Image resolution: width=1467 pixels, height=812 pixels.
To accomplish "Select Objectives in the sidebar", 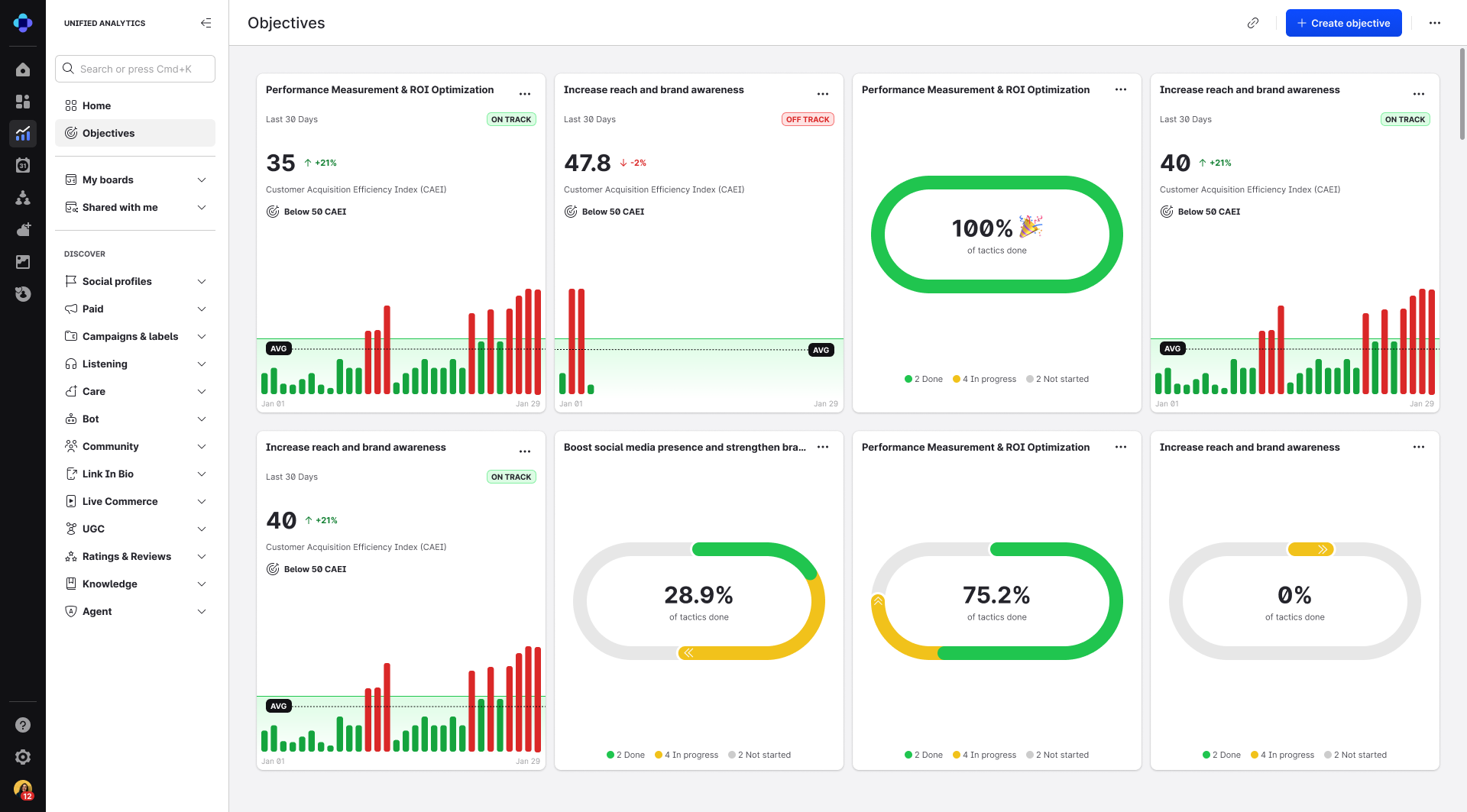I will [108, 133].
